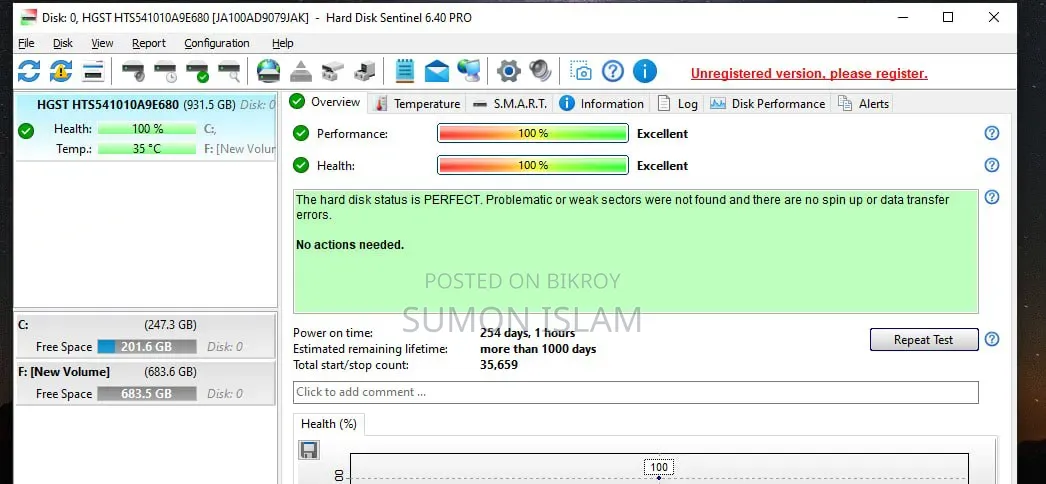Click help icon next to Repeat Test
Viewport: 1046px width, 484px height.
[x=992, y=339]
